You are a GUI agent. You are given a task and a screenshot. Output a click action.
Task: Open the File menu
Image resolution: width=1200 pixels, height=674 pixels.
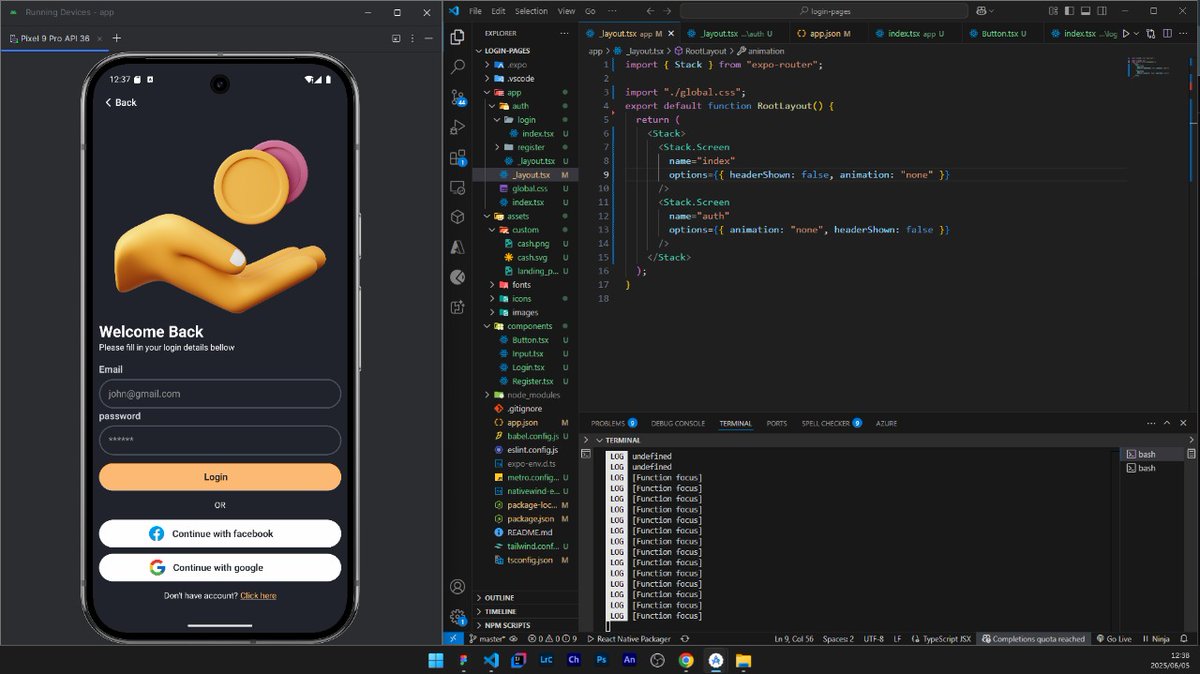(x=475, y=11)
